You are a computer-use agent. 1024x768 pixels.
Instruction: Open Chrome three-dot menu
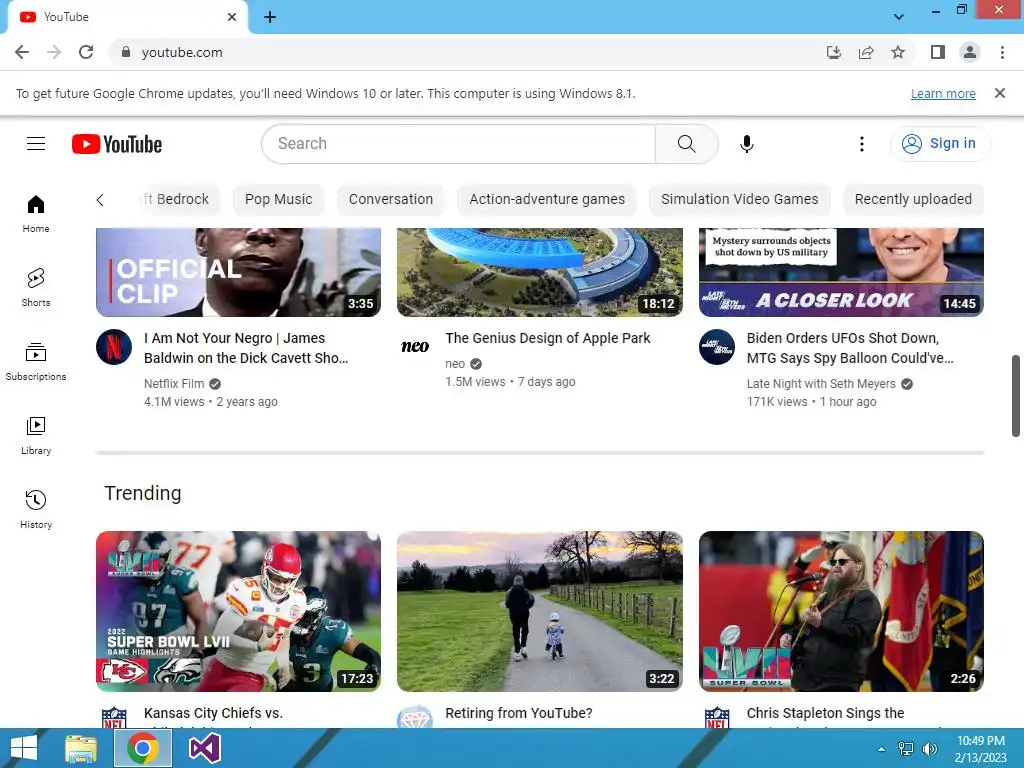tap(1002, 52)
